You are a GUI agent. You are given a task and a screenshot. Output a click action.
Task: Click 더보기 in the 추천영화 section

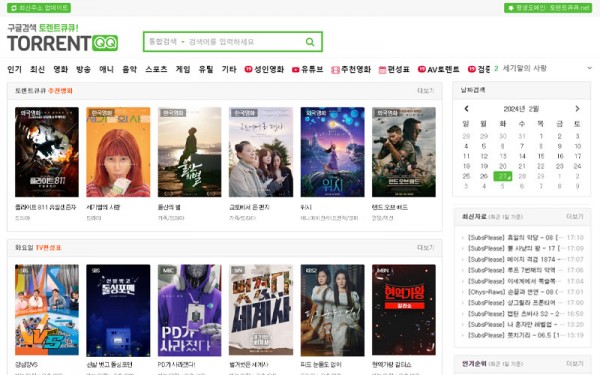point(425,91)
